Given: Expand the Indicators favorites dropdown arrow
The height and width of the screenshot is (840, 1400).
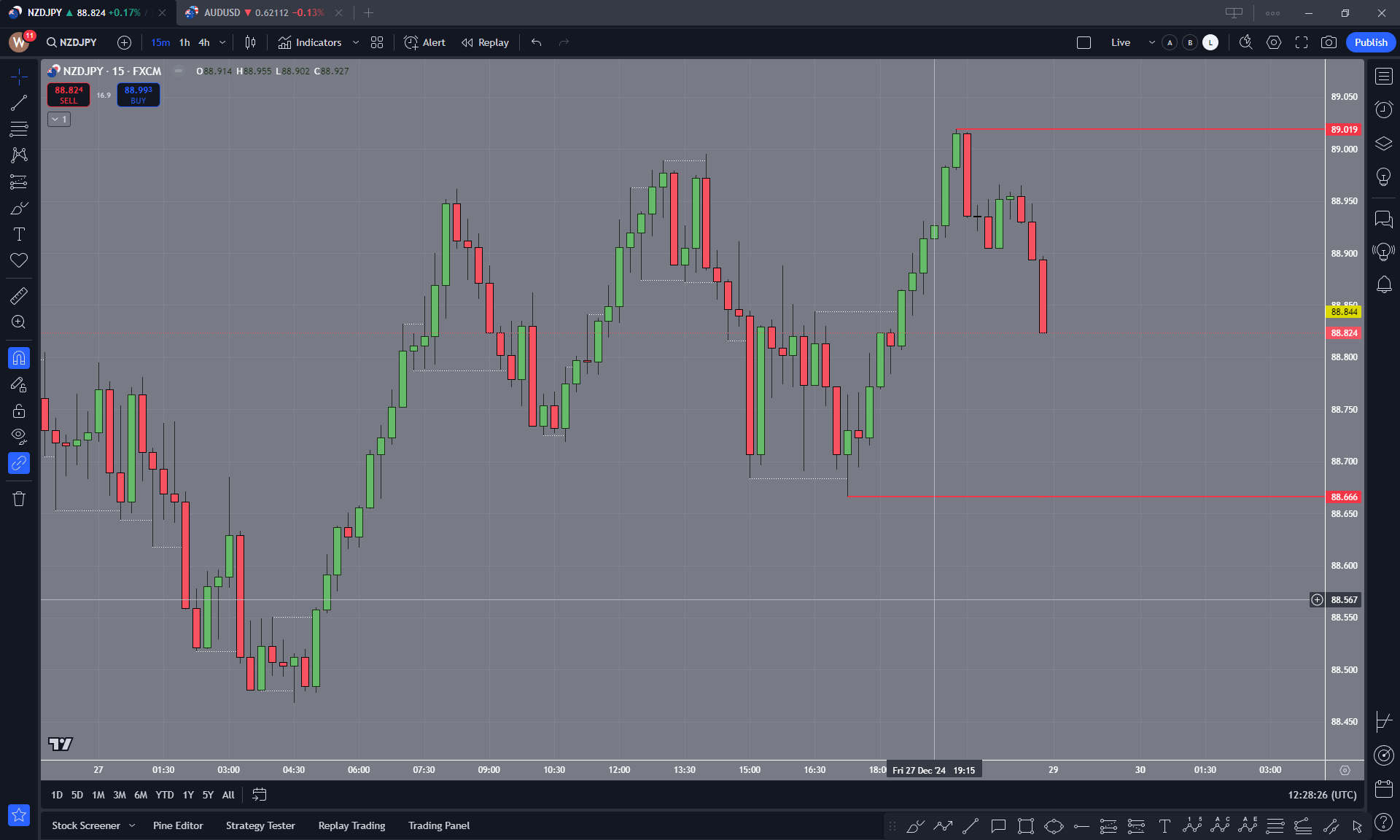Looking at the screenshot, I should tap(356, 42).
